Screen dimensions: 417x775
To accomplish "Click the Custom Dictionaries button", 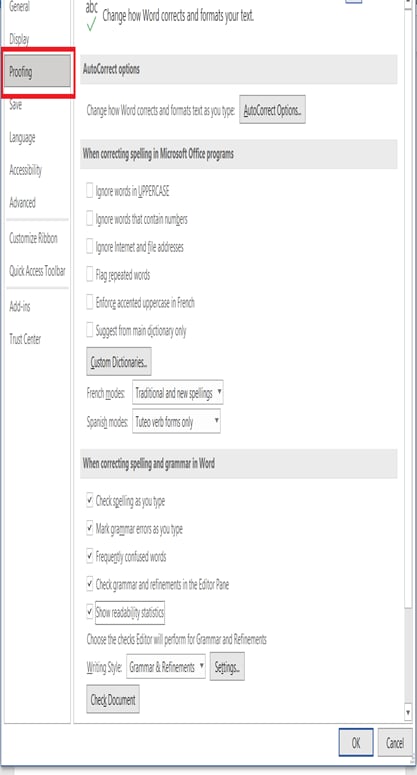I will pos(119,362).
